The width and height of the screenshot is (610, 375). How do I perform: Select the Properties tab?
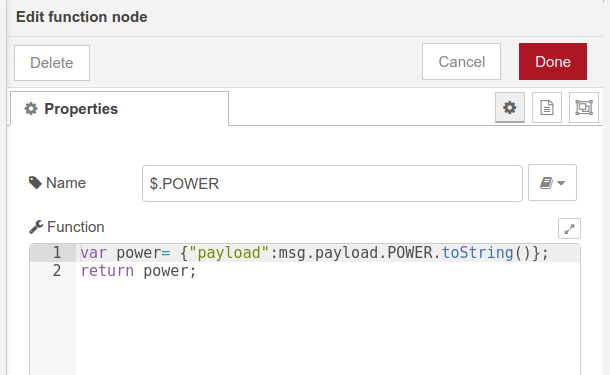click(x=119, y=109)
